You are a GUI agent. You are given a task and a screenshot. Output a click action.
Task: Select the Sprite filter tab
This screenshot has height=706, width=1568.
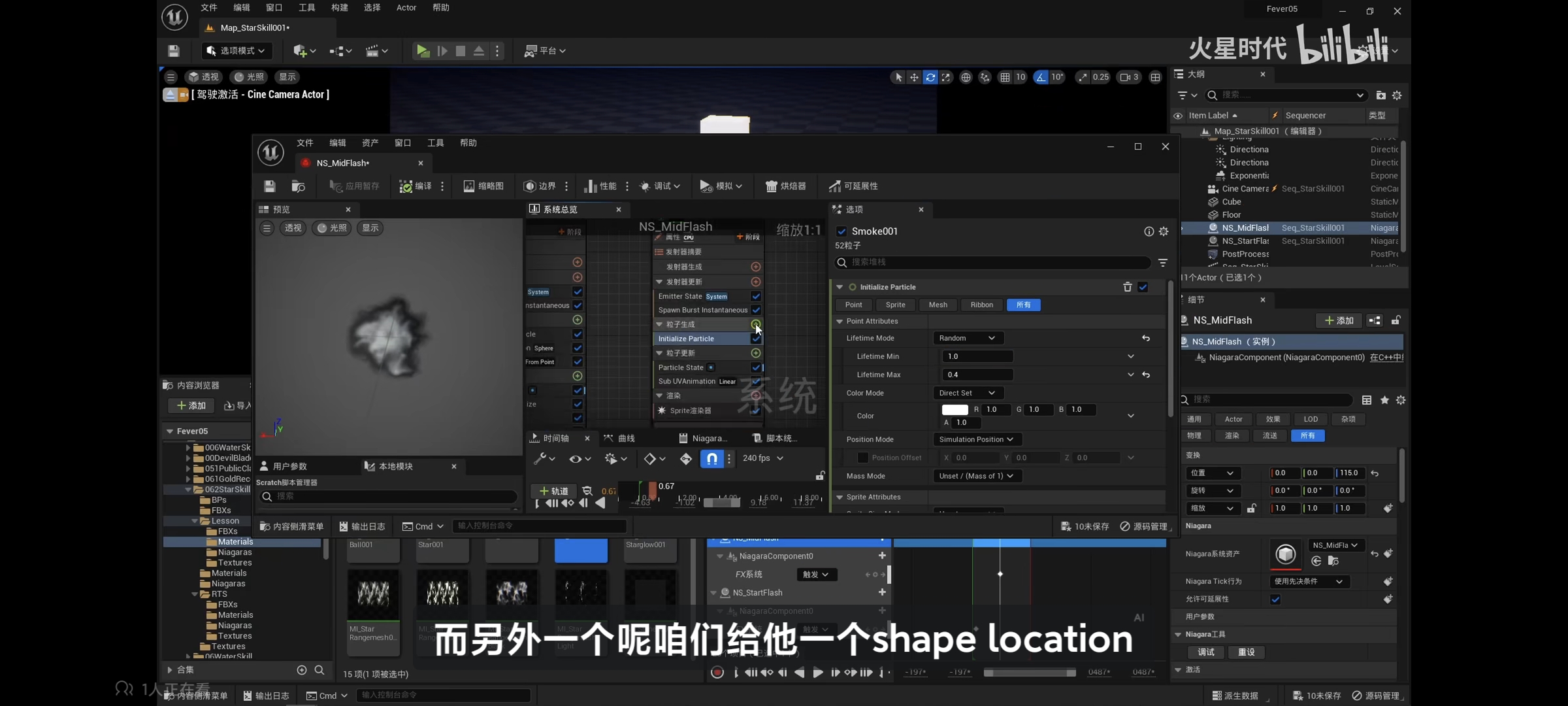[x=895, y=305]
